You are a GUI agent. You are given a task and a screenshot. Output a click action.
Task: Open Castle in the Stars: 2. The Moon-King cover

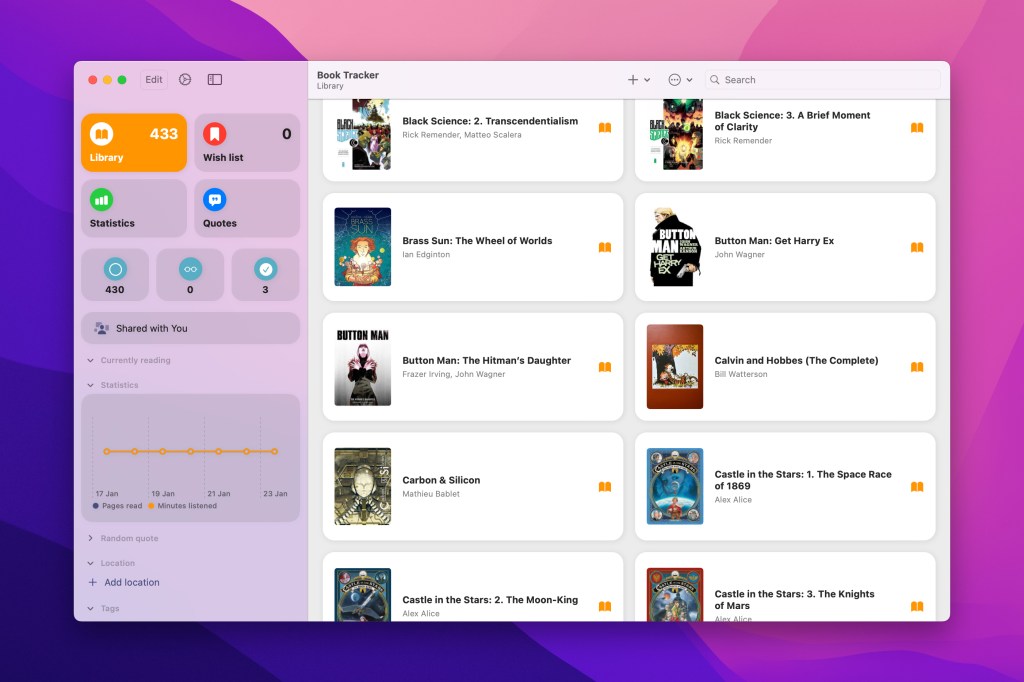point(362,594)
